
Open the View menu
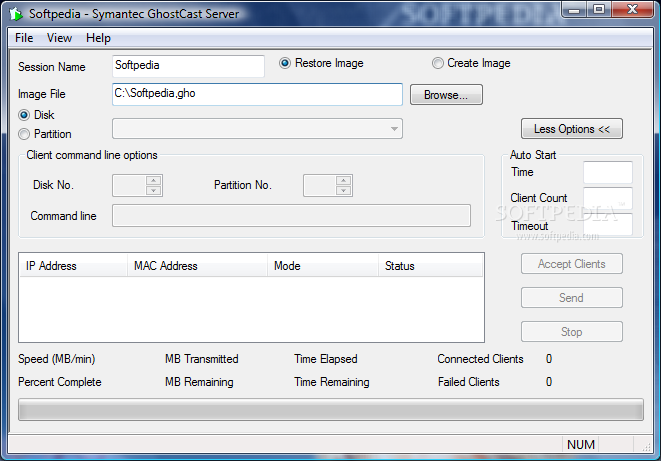(59, 38)
